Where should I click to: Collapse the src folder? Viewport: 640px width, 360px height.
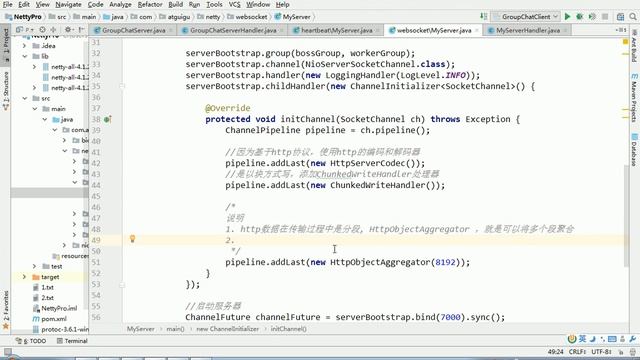tap(24, 98)
